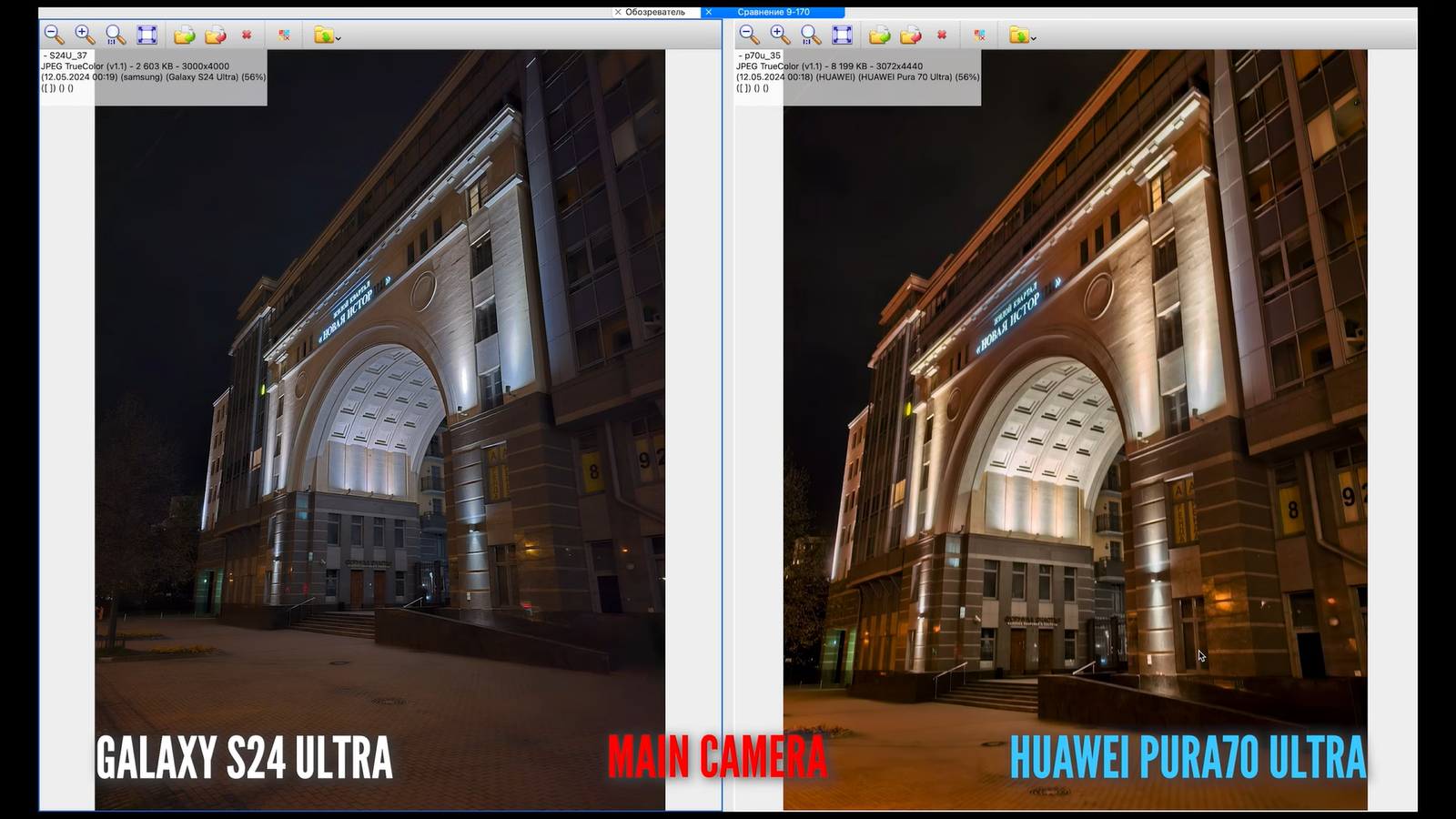Fit left image to window
This screenshot has width=1456, height=819.
(x=147, y=35)
